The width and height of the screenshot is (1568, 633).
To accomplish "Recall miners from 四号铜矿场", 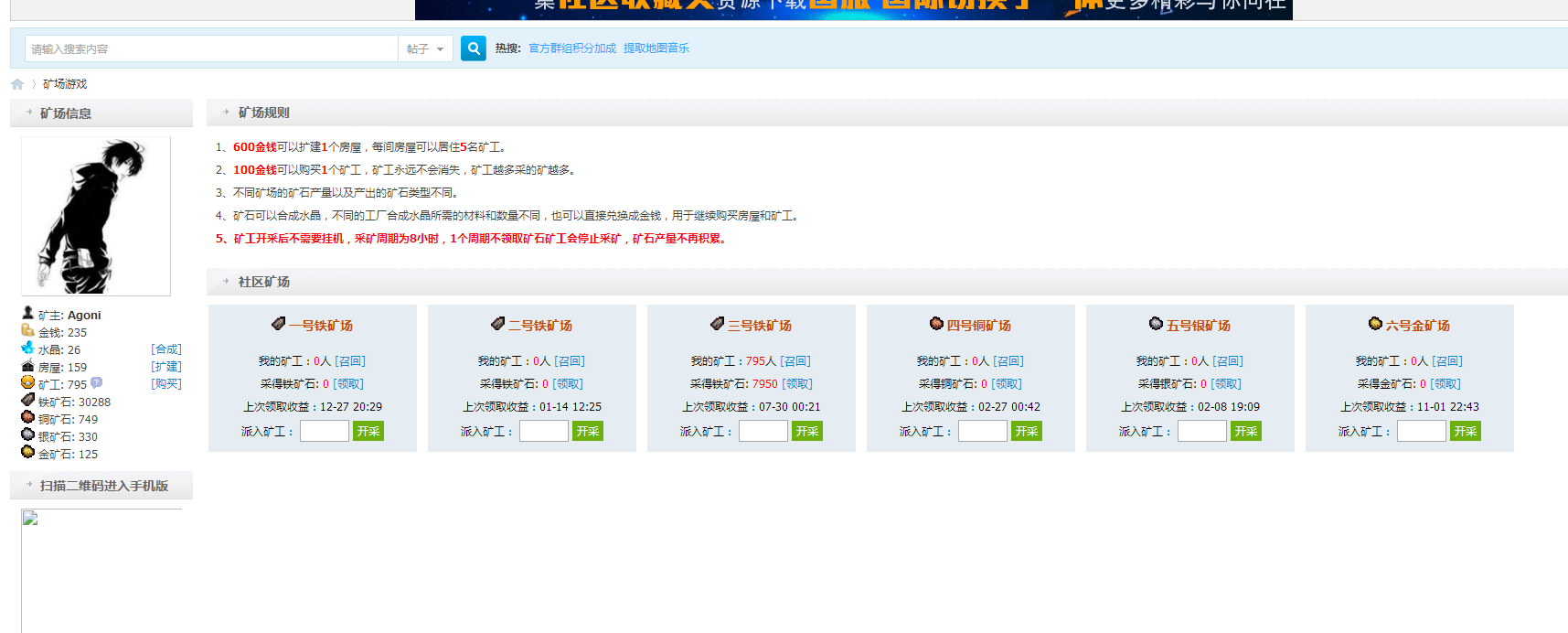I will pyautogui.click(x=1008, y=361).
